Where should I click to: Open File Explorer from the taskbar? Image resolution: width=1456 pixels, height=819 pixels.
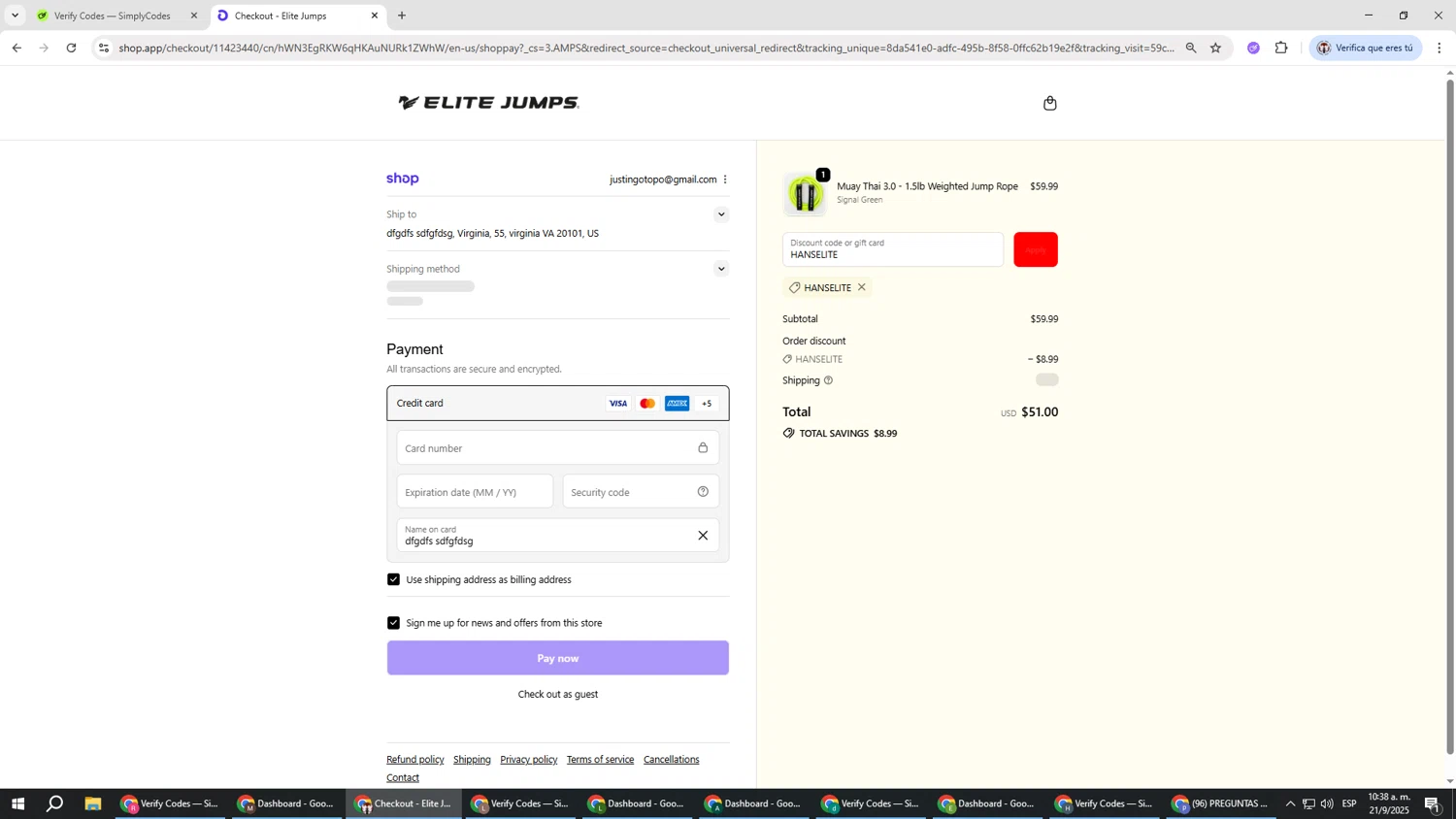coord(93,803)
